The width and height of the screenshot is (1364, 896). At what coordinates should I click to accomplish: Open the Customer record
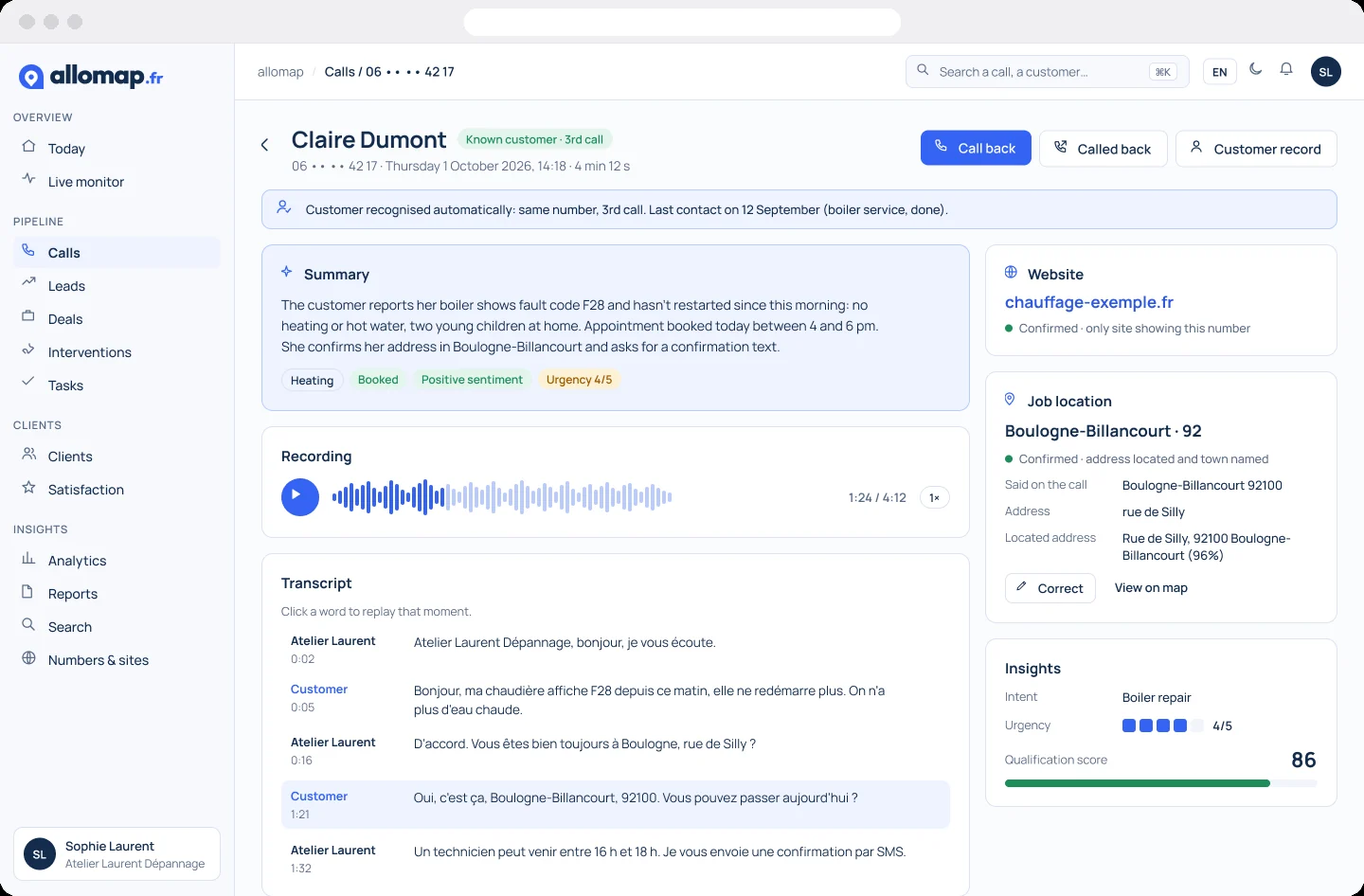pyautogui.click(x=1256, y=149)
